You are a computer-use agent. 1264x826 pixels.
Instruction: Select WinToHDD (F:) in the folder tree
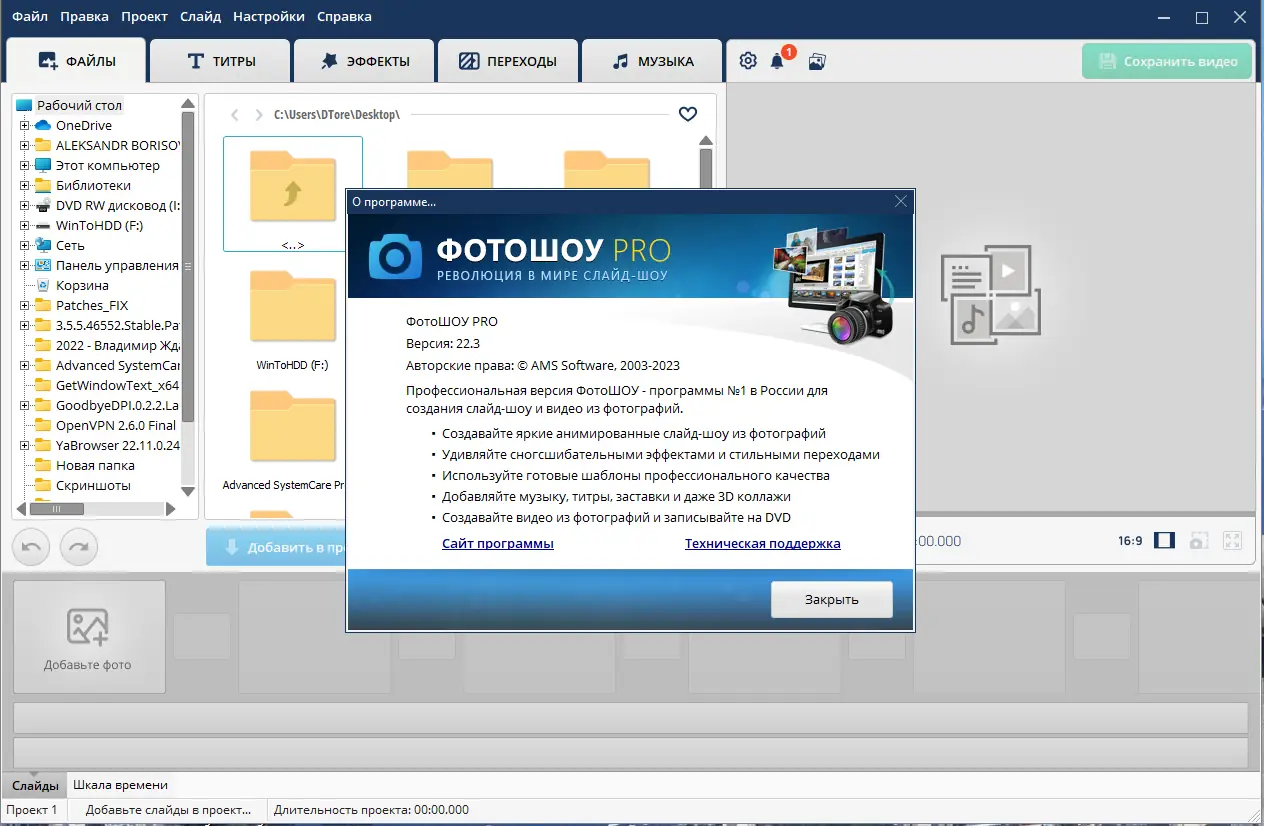coord(100,226)
